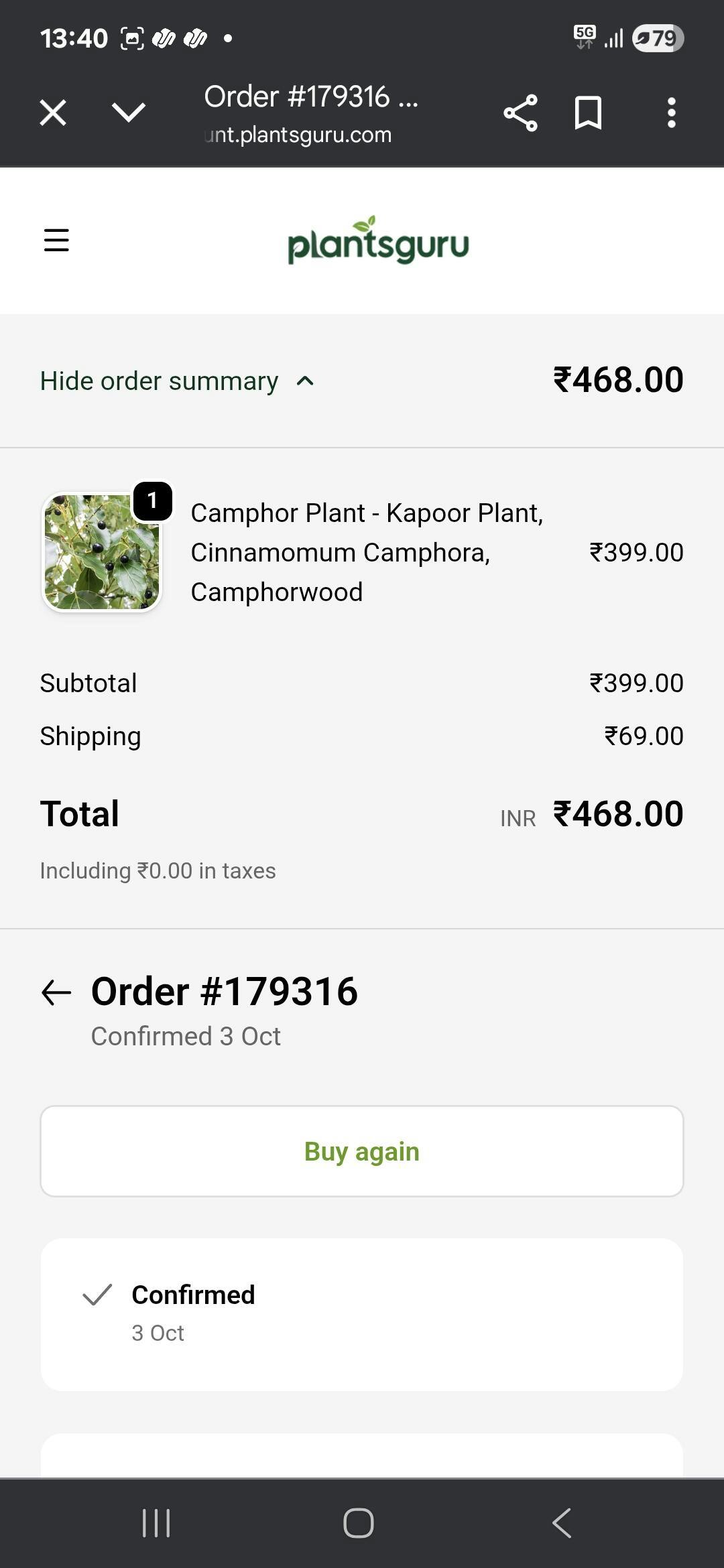Viewport: 724px width, 1568px height.
Task: Close the browser custom tab
Action: [x=53, y=113]
